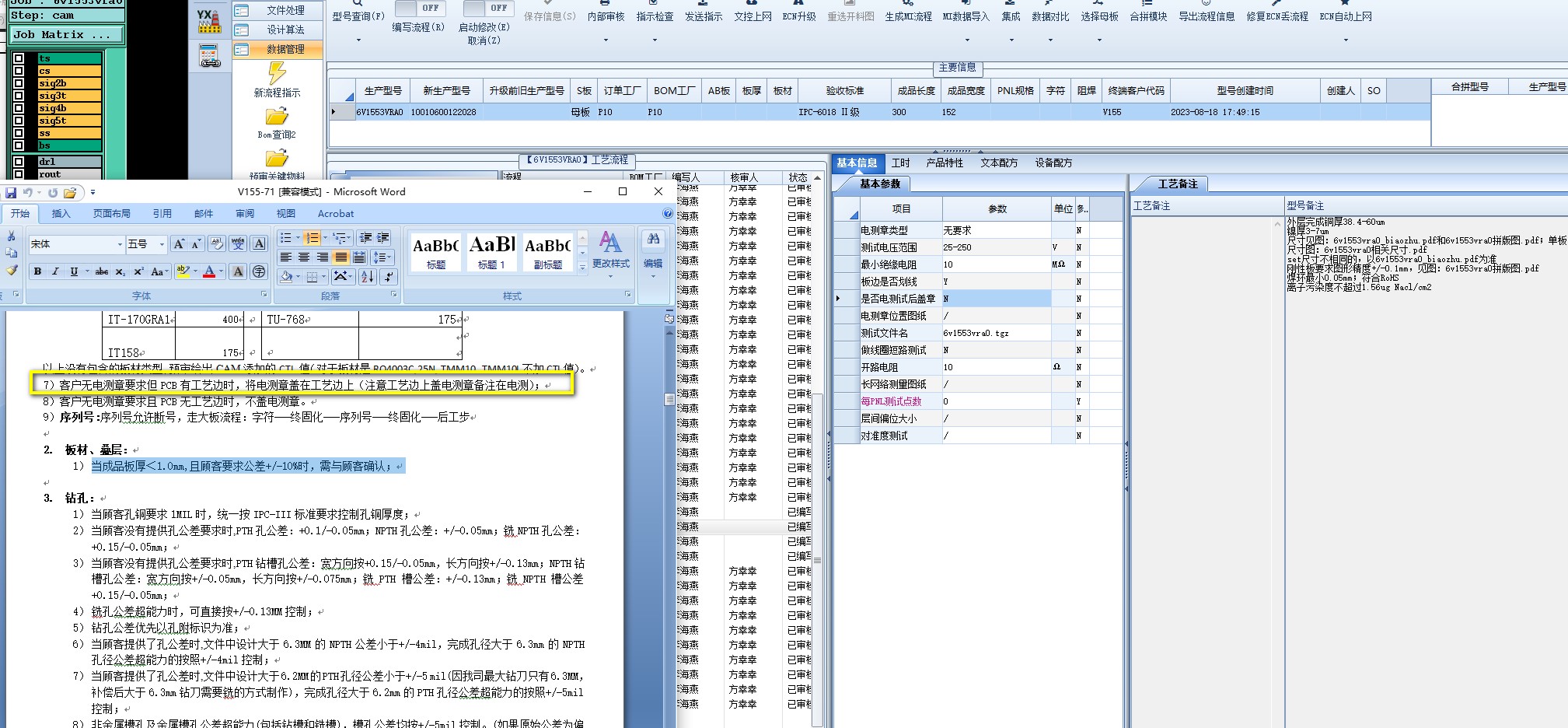1568x728 pixels.
Task: Open the font size dropdown 五号
Action: point(162,244)
